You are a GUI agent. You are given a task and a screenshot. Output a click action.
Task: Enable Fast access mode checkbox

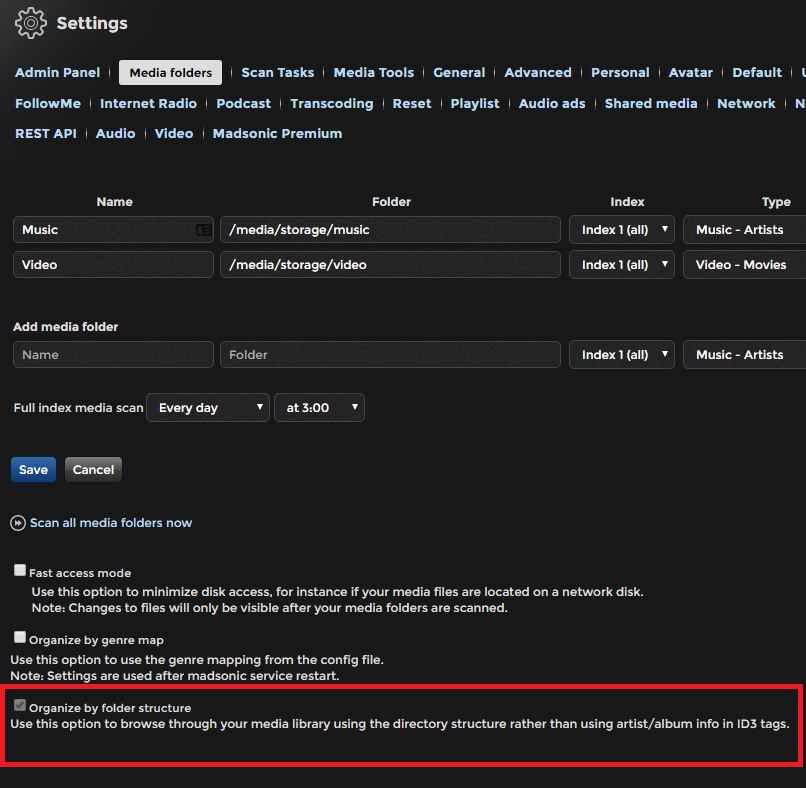(x=20, y=571)
